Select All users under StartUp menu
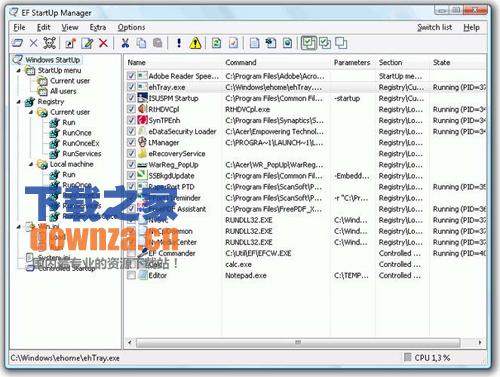 63,91
